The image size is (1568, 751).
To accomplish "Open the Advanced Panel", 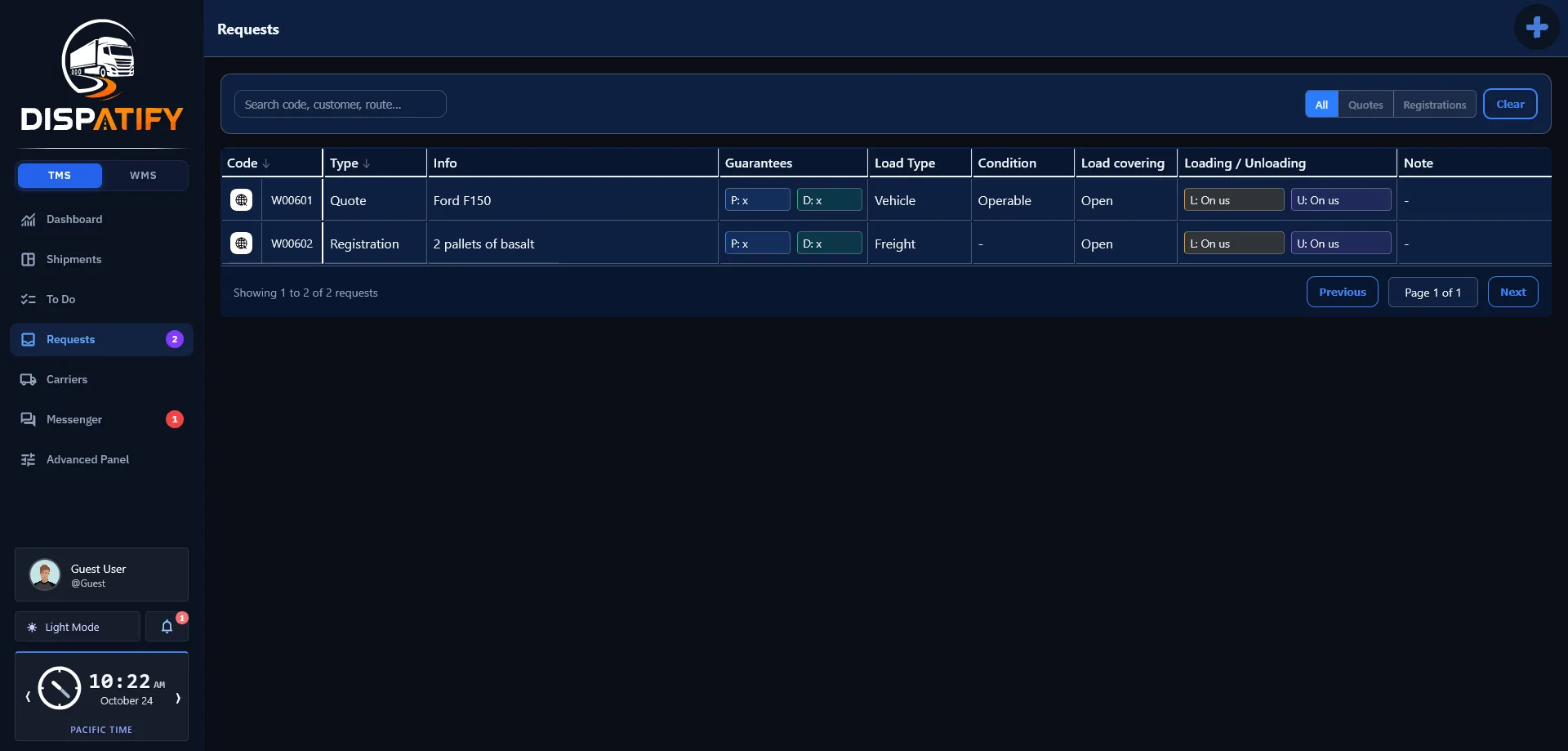I will [x=101, y=459].
